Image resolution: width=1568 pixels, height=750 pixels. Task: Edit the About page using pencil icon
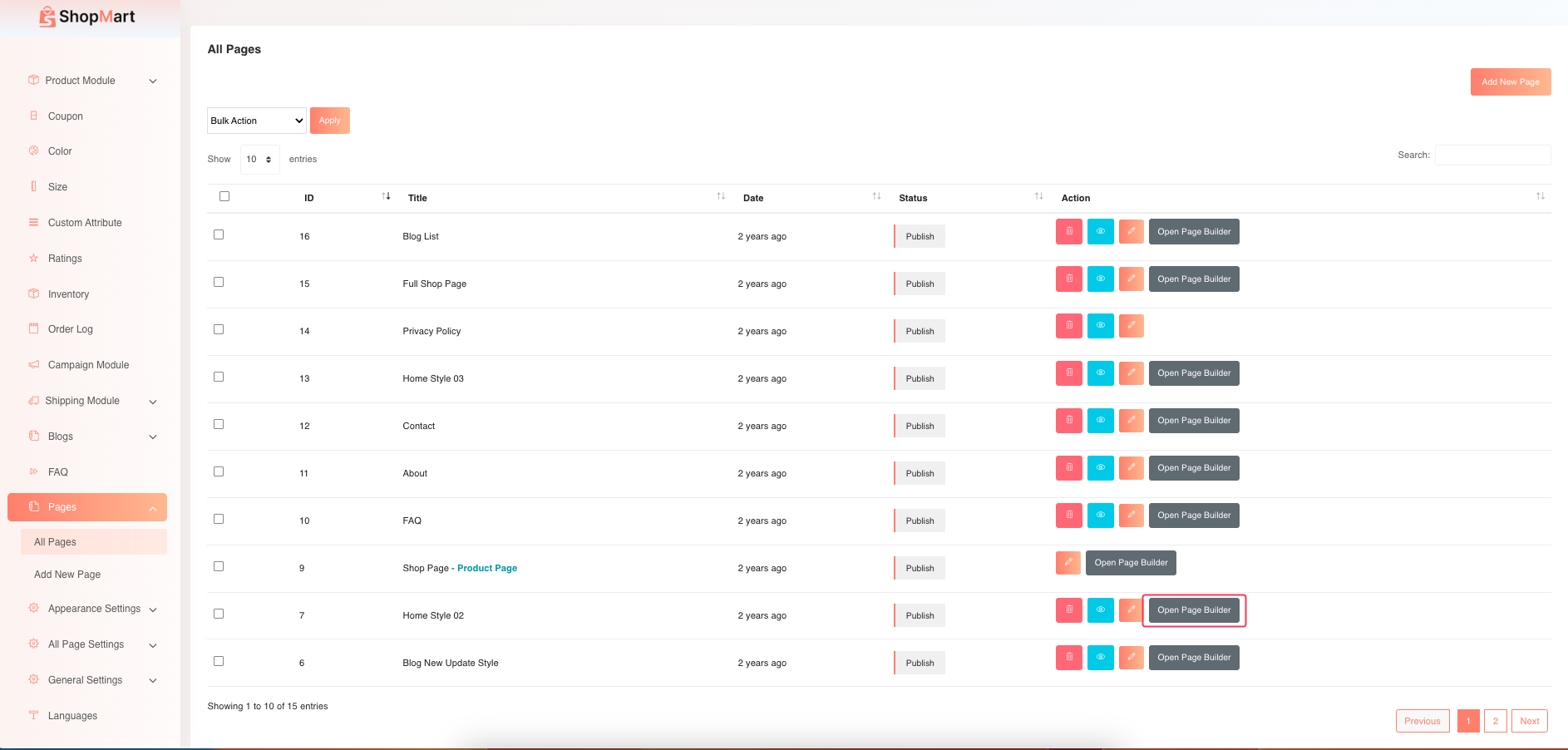click(1131, 468)
